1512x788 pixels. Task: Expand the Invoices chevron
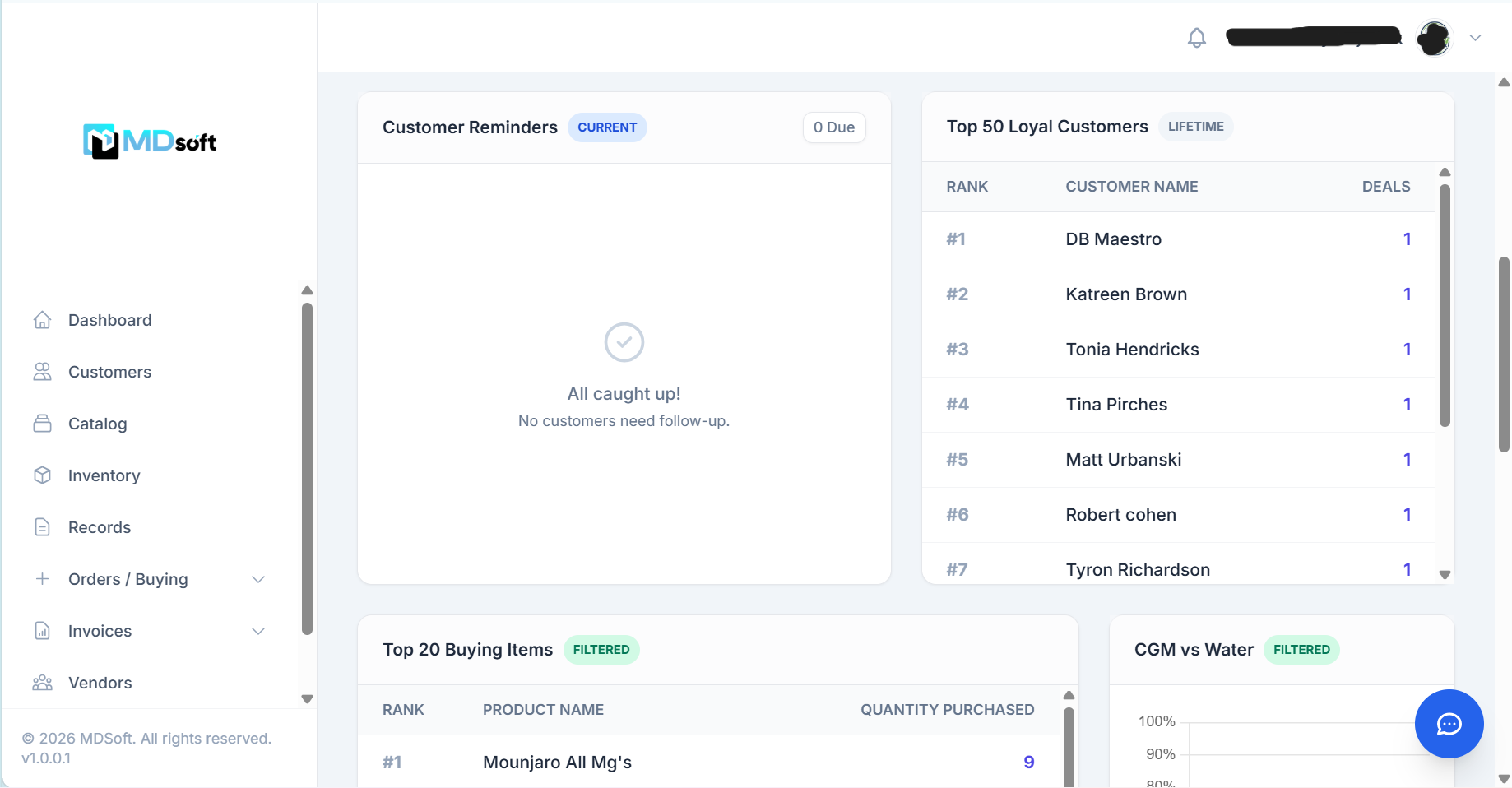pyautogui.click(x=258, y=631)
